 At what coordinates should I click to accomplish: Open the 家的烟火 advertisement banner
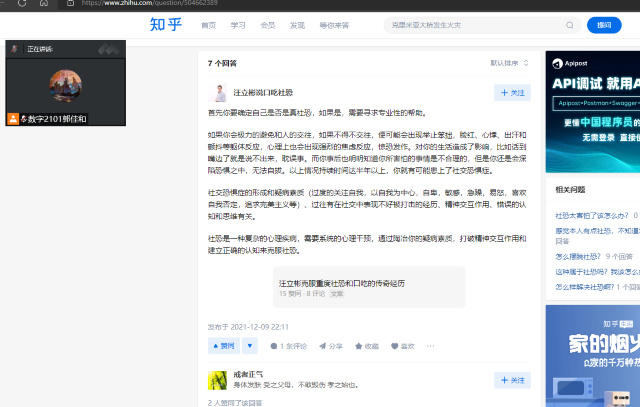click(593, 356)
